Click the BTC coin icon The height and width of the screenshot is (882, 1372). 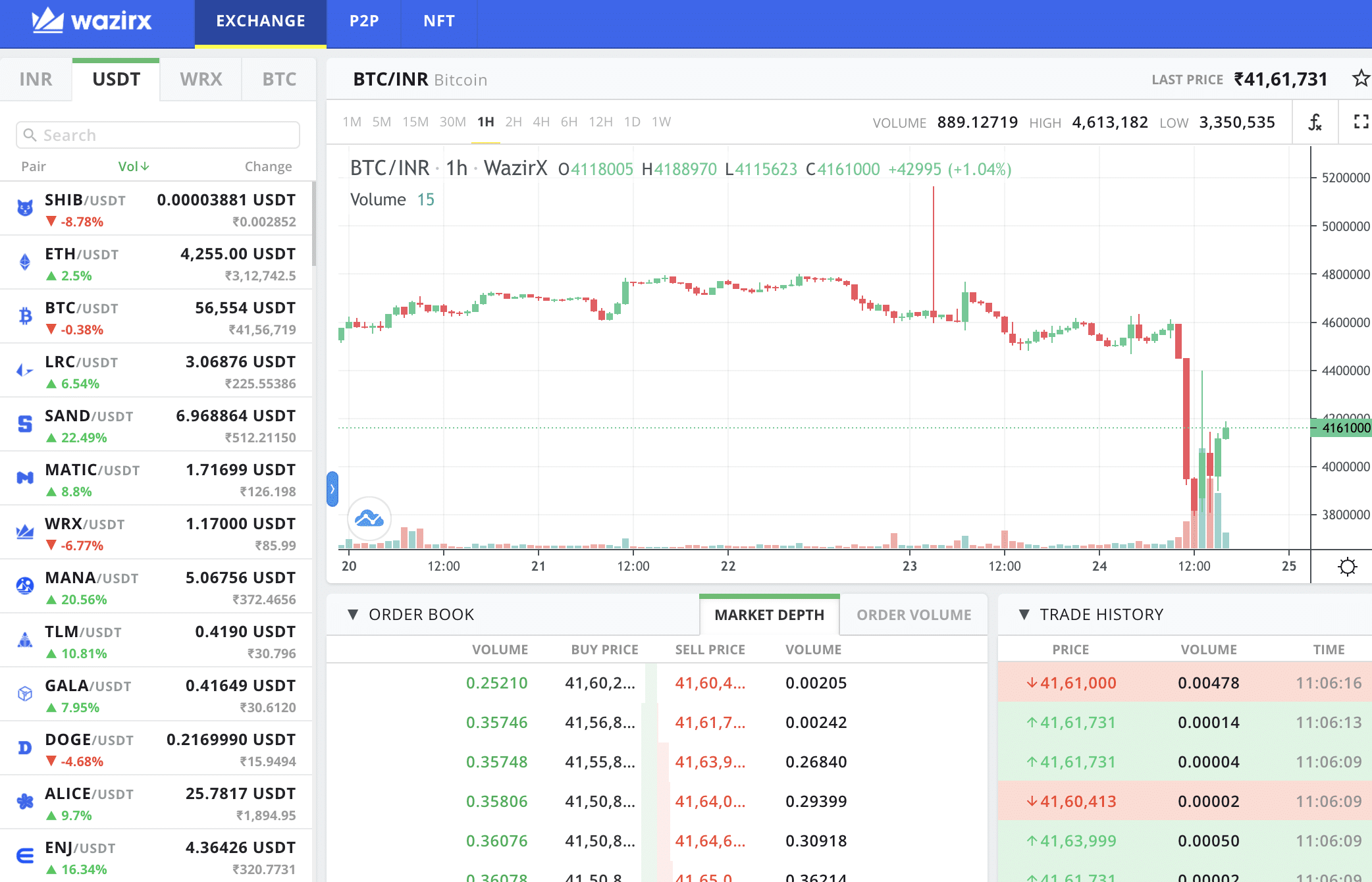point(25,317)
